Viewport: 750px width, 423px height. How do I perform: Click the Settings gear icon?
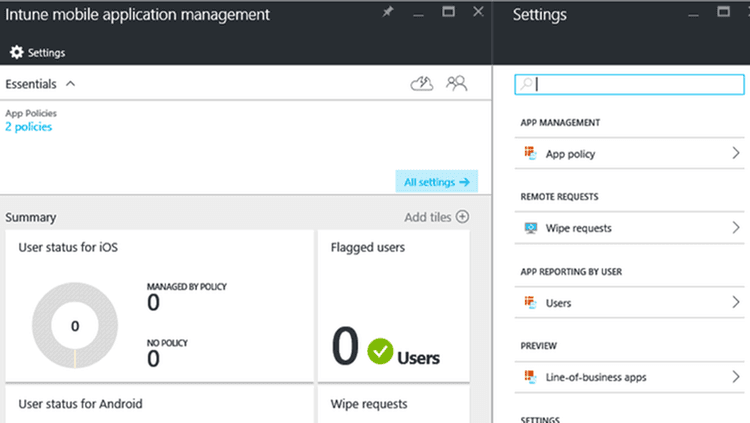16,52
